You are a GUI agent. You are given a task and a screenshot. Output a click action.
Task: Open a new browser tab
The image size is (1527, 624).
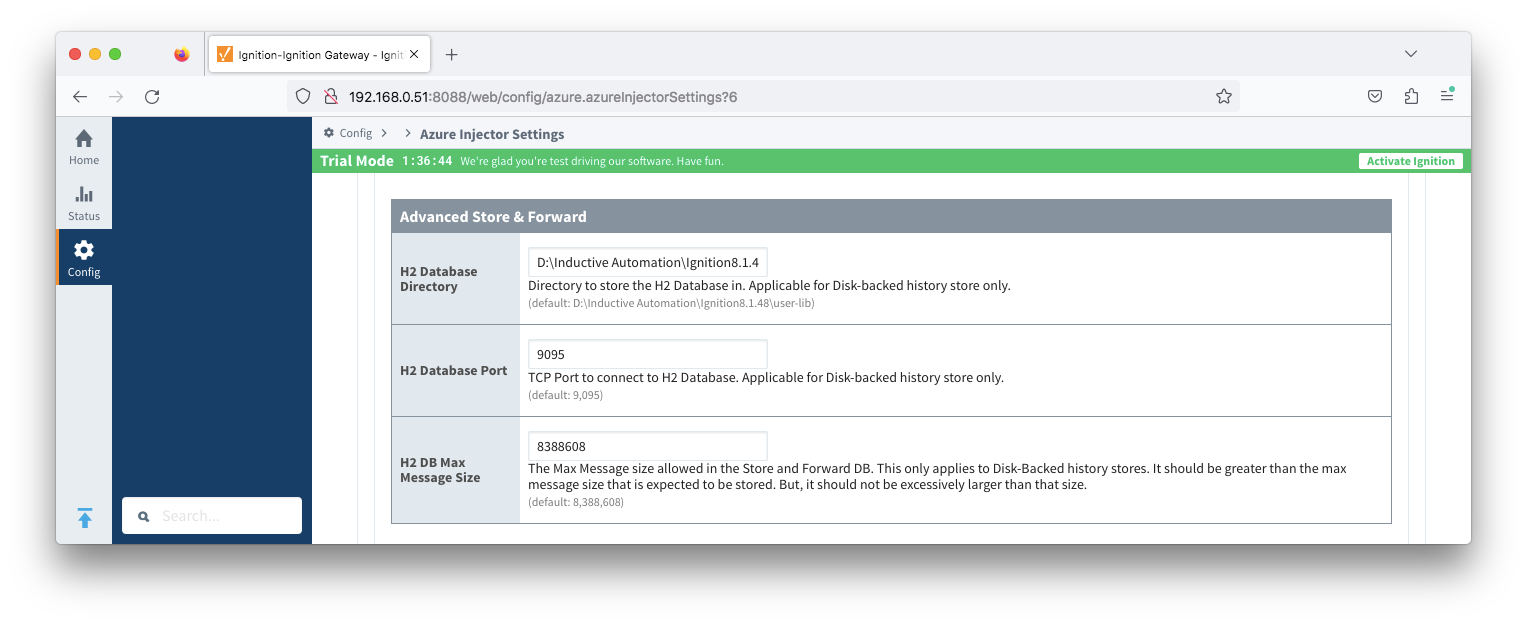(x=451, y=55)
